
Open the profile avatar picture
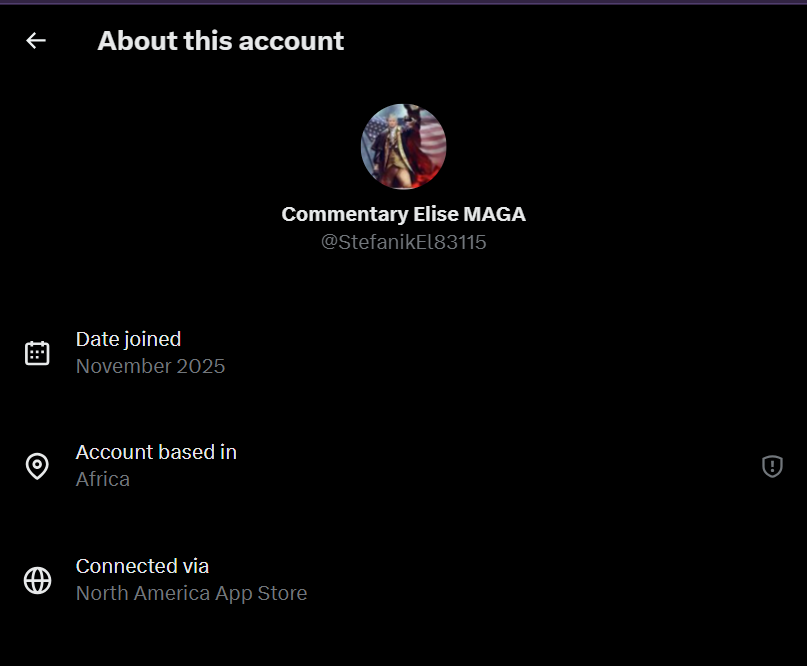[404, 147]
